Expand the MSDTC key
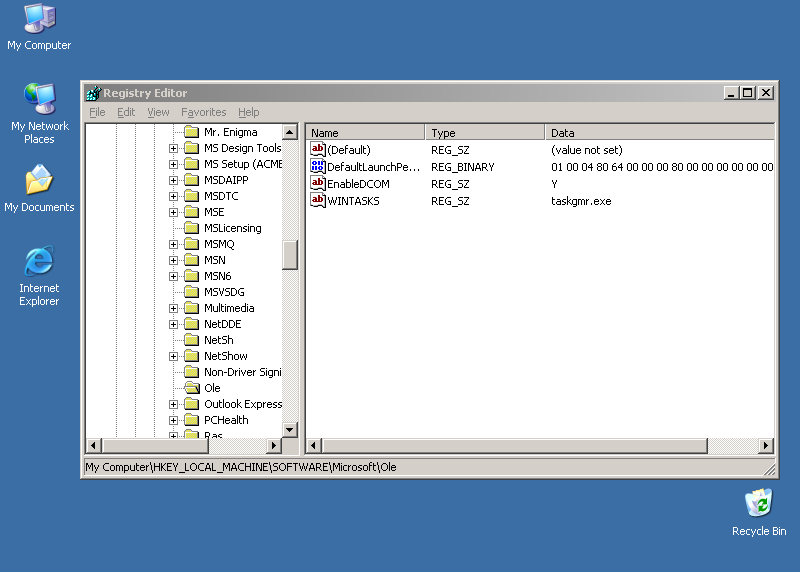Screen dimensions: 800x572 pyautogui.click(x=173, y=196)
